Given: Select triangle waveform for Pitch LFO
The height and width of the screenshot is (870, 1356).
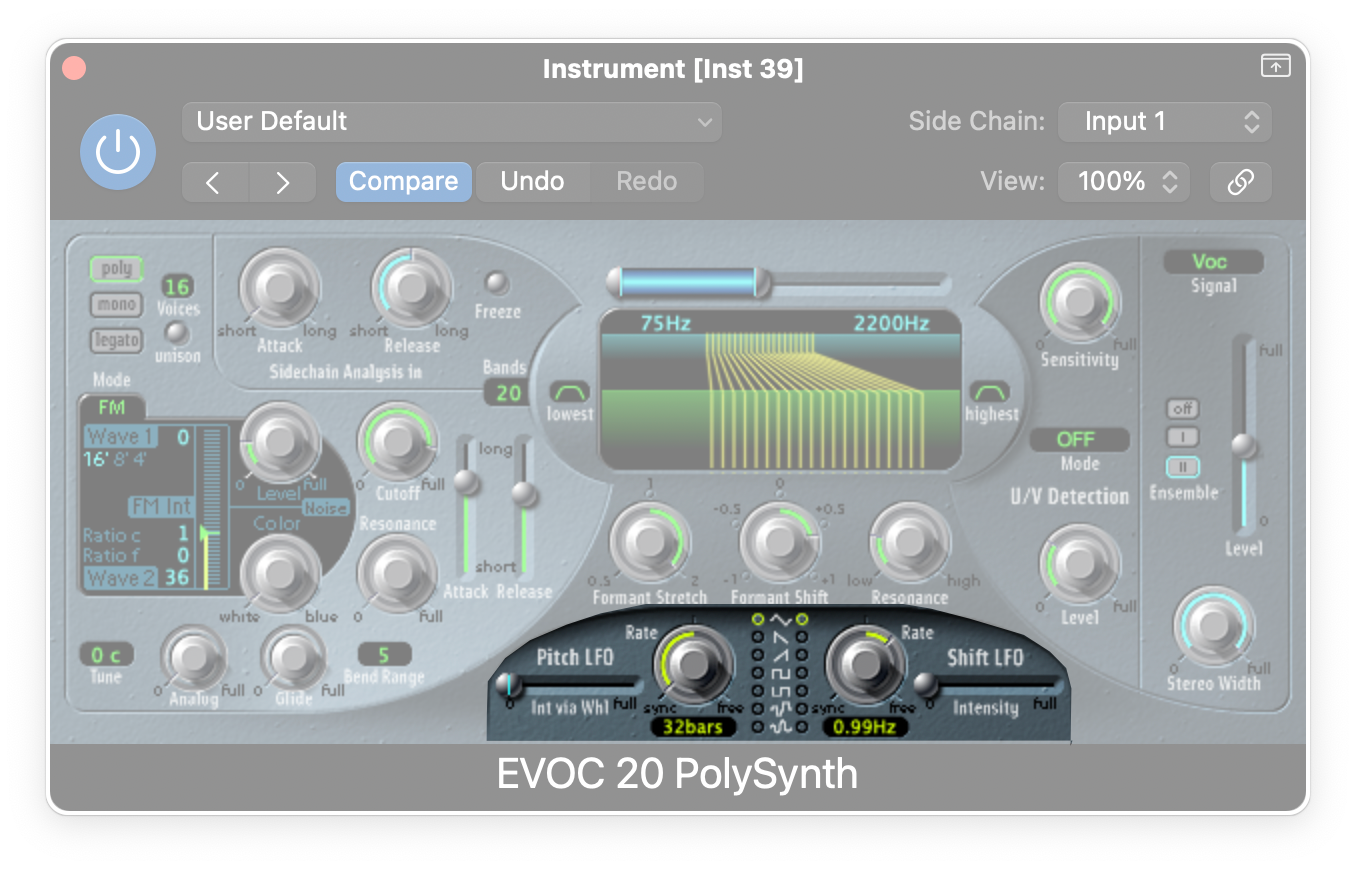Looking at the screenshot, I should pos(758,620).
